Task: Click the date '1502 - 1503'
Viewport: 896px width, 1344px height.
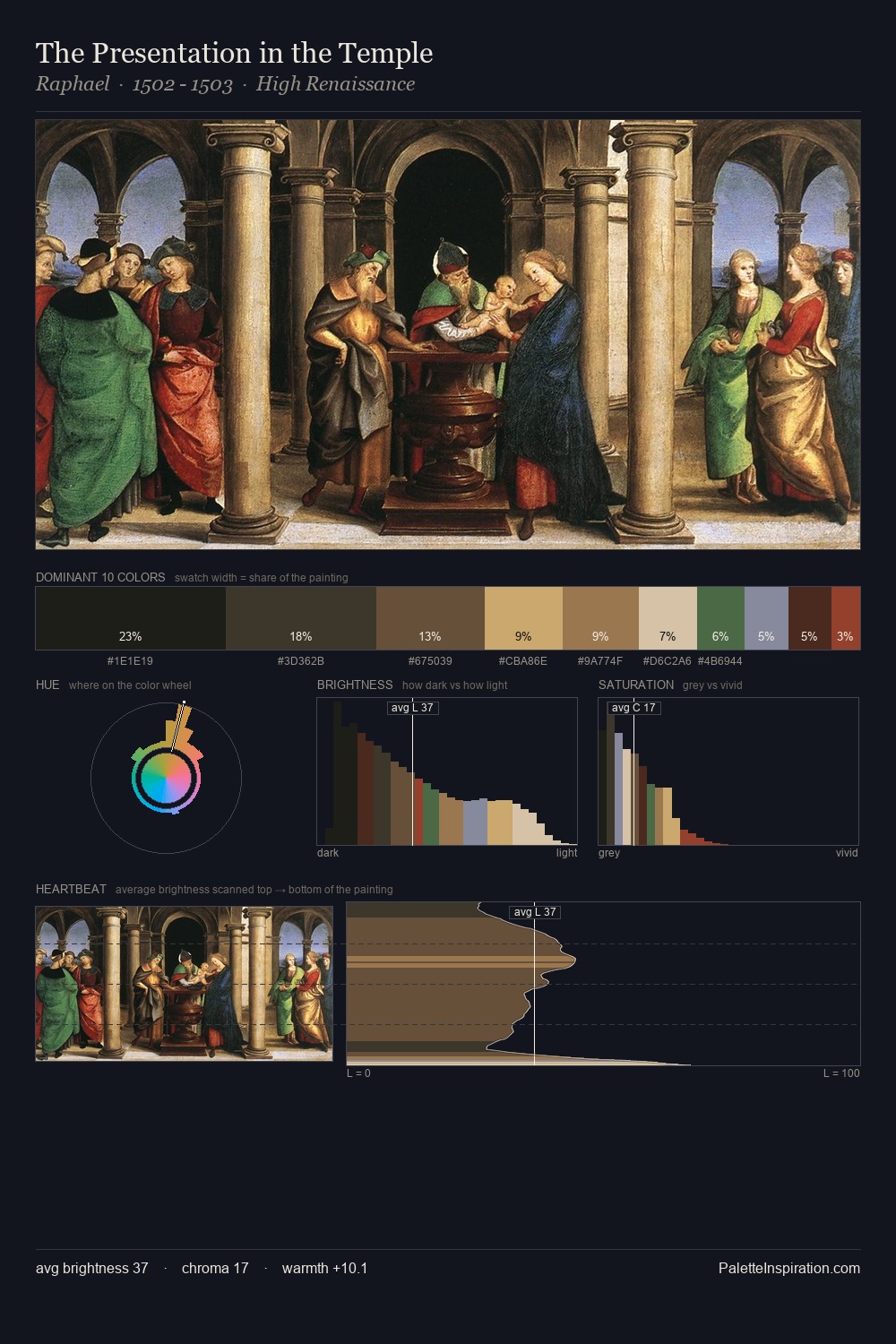Action: pos(183,85)
